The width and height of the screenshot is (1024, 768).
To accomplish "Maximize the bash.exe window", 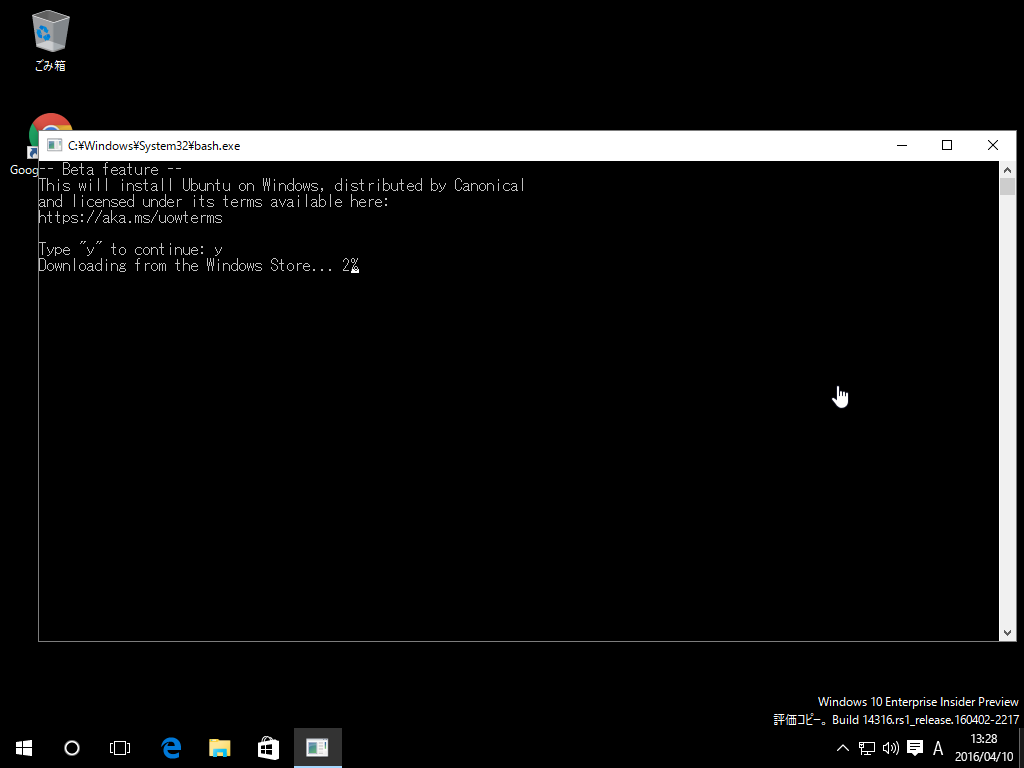I will tap(947, 146).
